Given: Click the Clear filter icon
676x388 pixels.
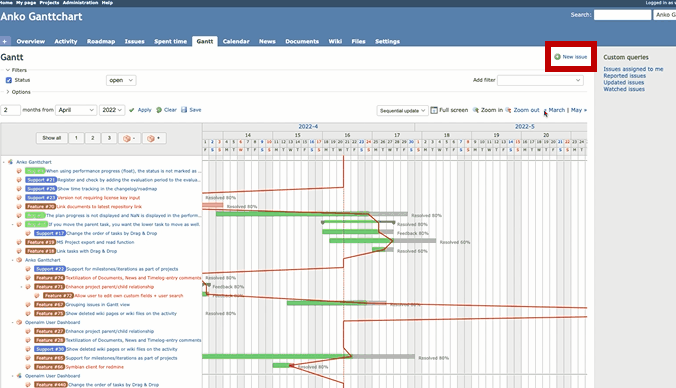Looking at the screenshot, I should pyautogui.click(x=159, y=110).
